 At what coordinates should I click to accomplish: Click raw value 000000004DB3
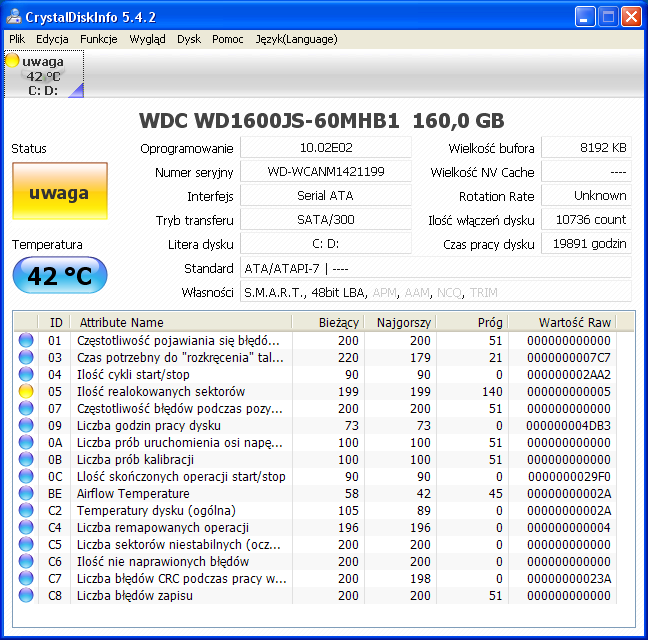568,426
